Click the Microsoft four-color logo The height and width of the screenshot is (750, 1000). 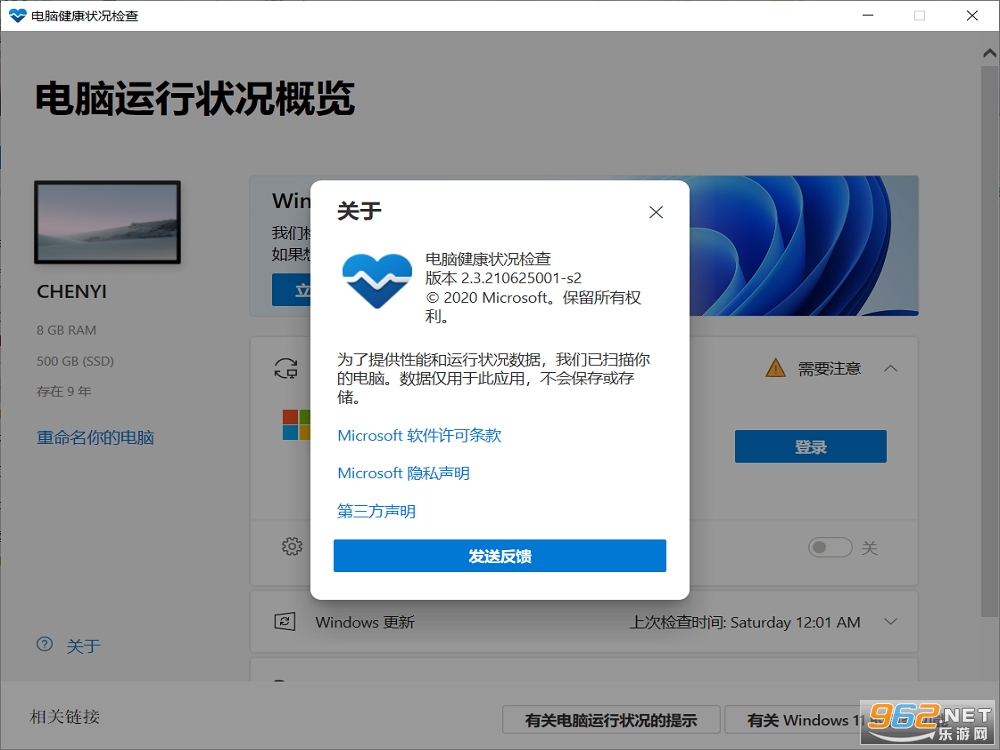pos(296,425)
